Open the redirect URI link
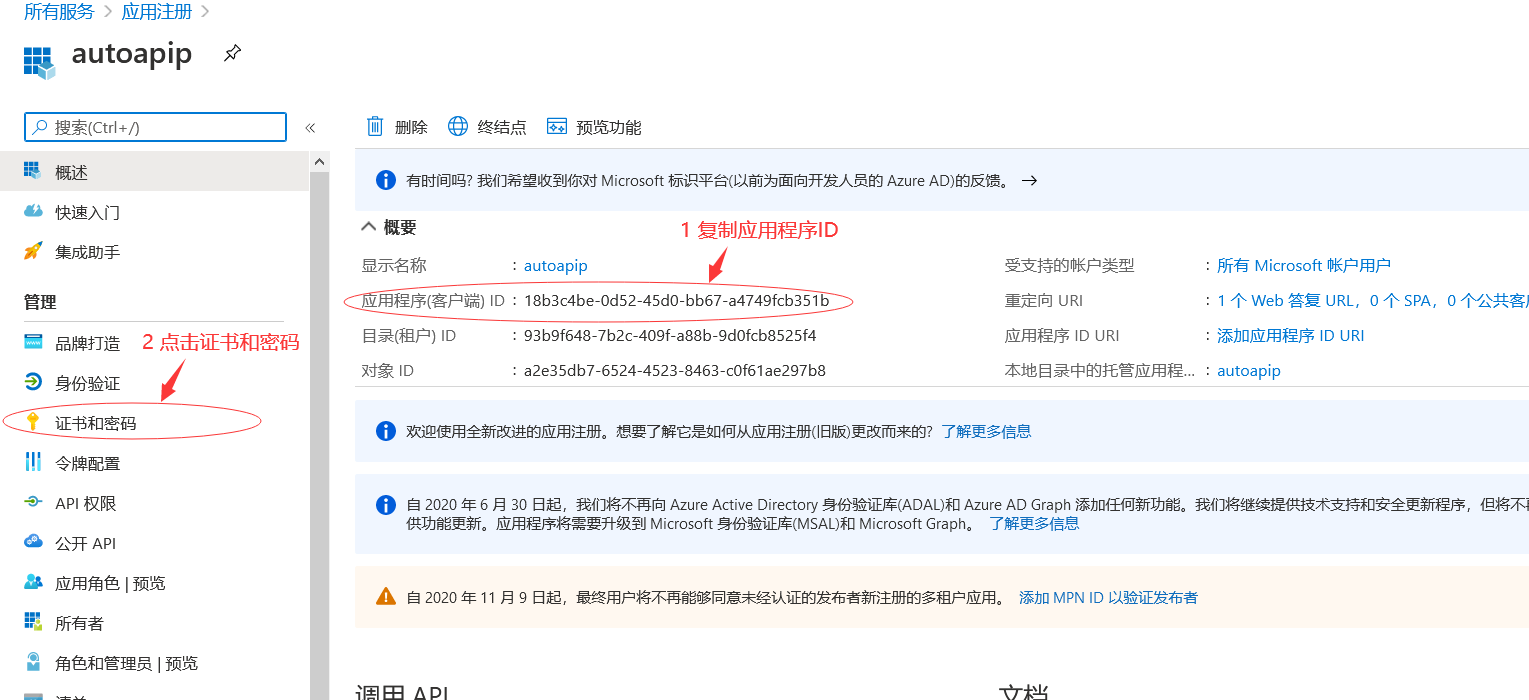 (1372, 300)
